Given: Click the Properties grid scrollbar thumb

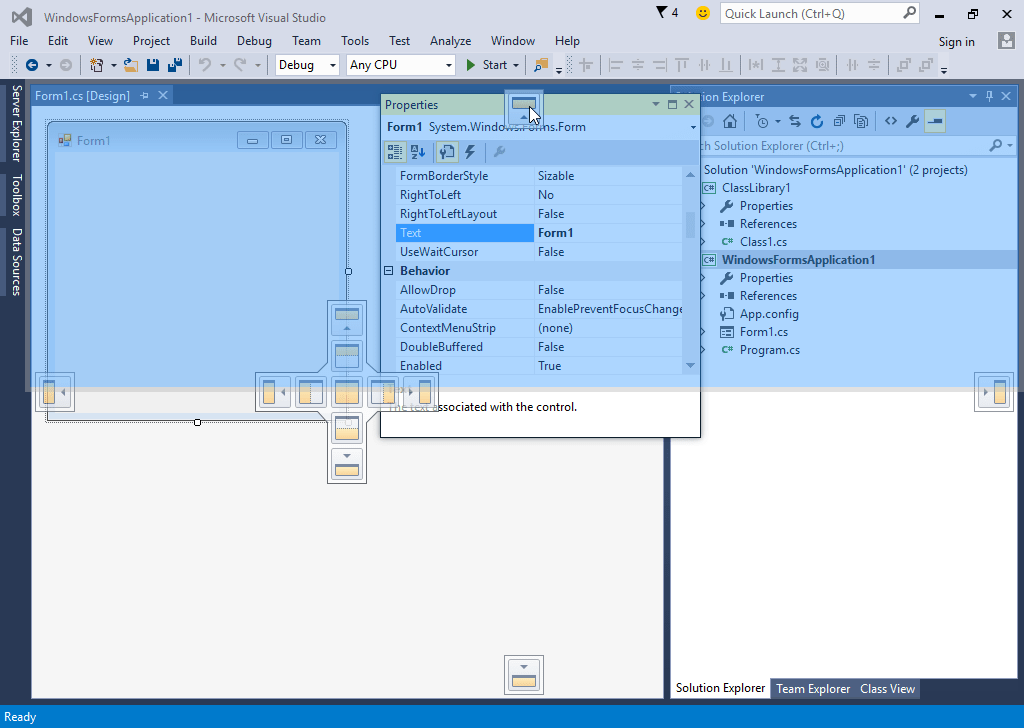Looking at the screenshot, I should click(690, 225).
